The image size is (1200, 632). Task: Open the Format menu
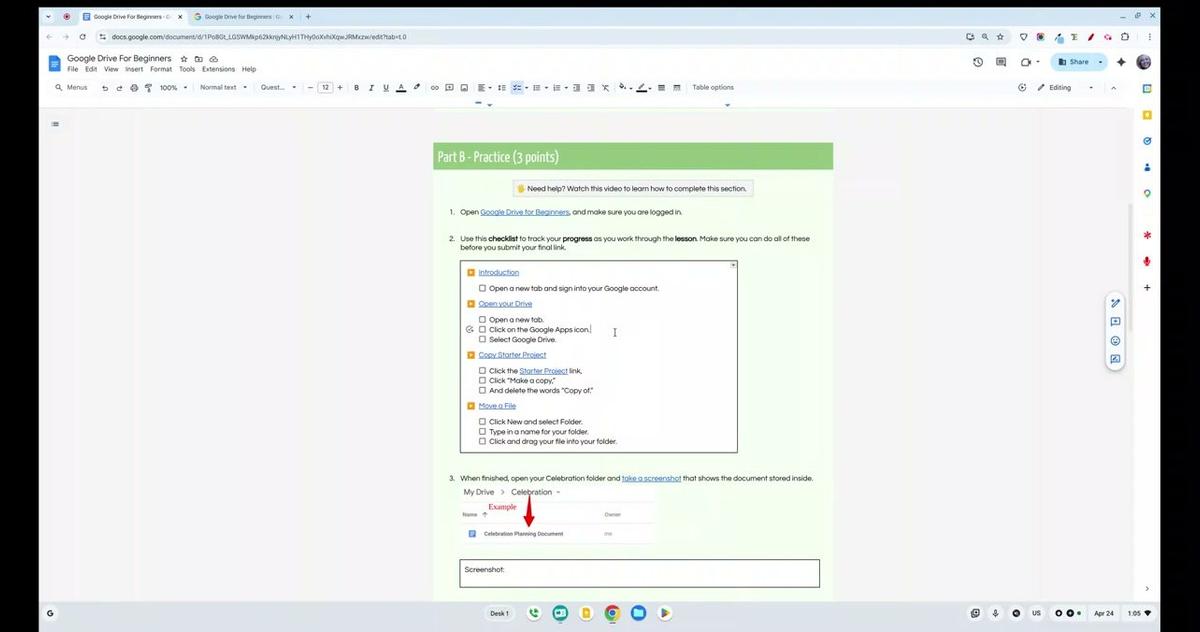point(160,69)
